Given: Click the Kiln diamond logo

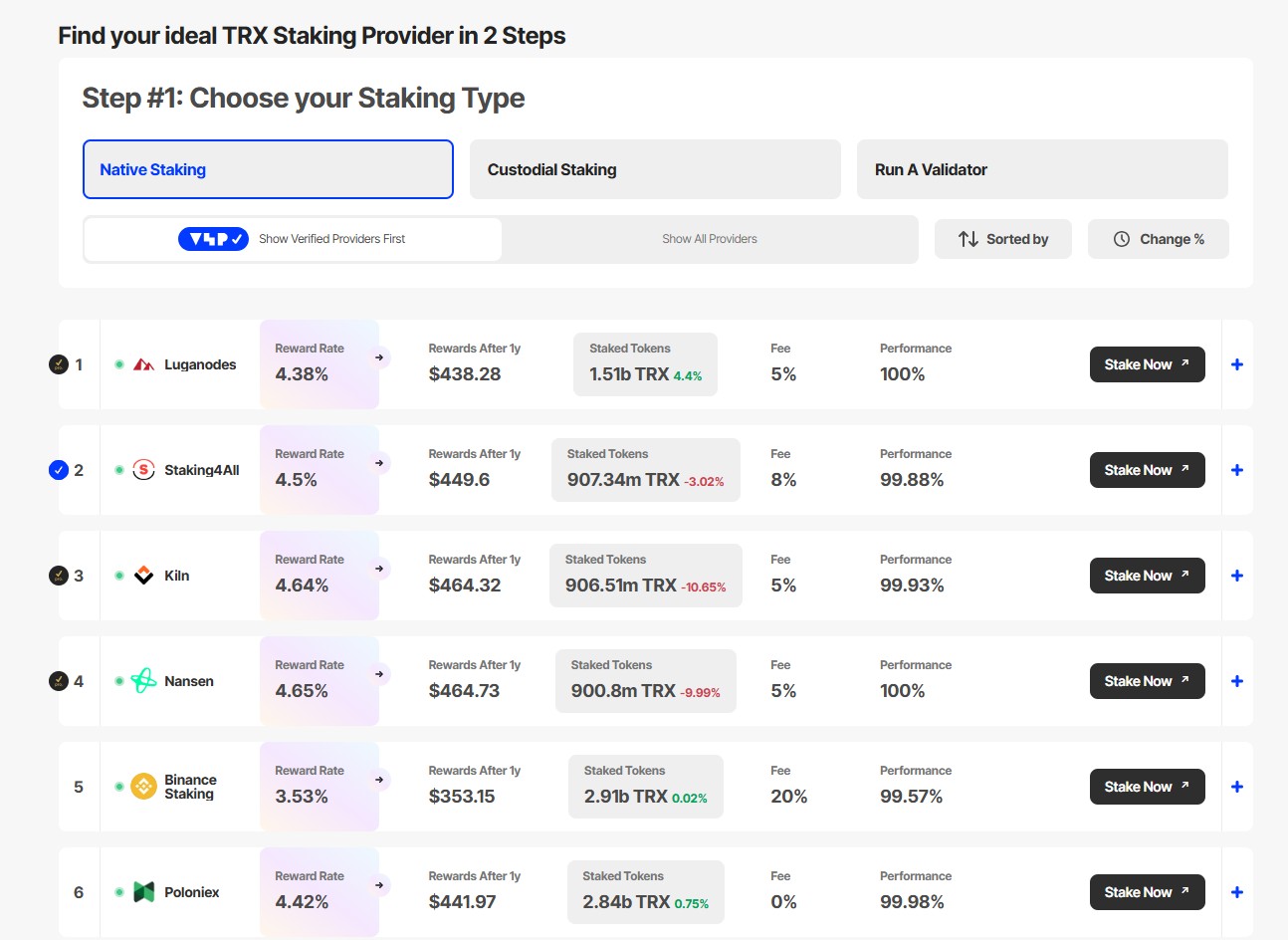Looking at the screenshot, I should 143,576.
